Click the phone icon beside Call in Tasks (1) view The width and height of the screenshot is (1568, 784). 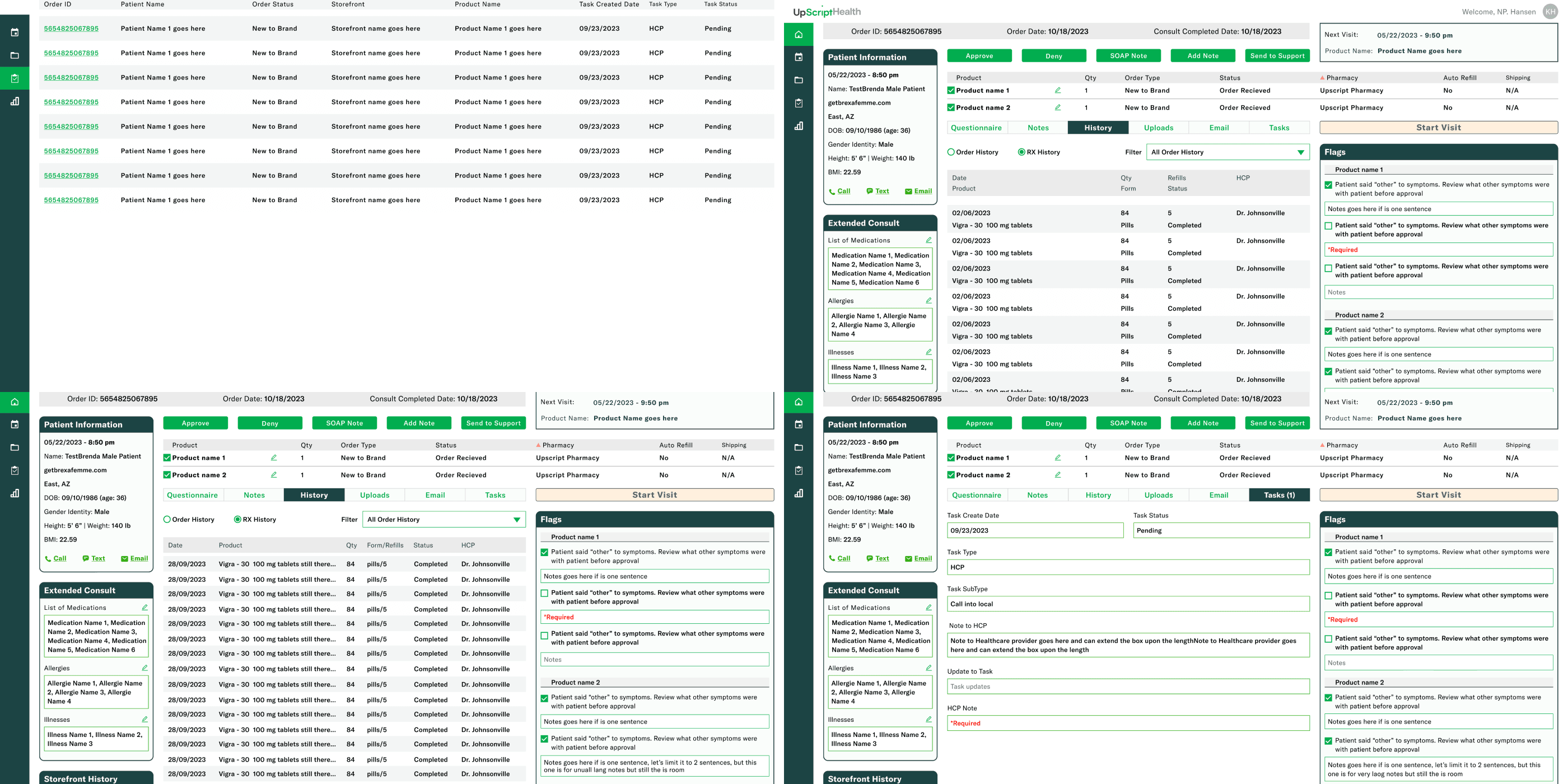[832, 559]
